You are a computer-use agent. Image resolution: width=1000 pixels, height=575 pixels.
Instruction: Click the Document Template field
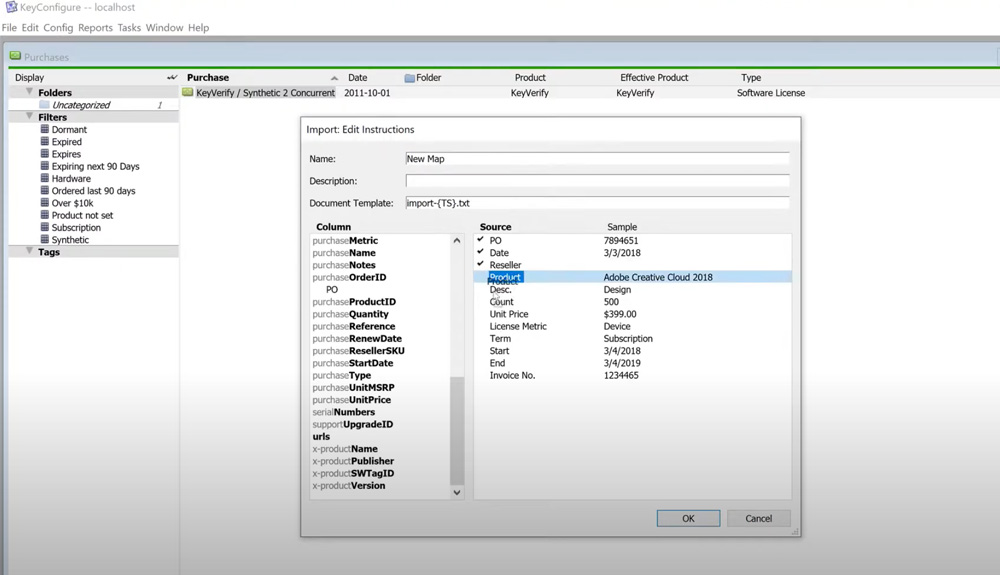(597, 203)
